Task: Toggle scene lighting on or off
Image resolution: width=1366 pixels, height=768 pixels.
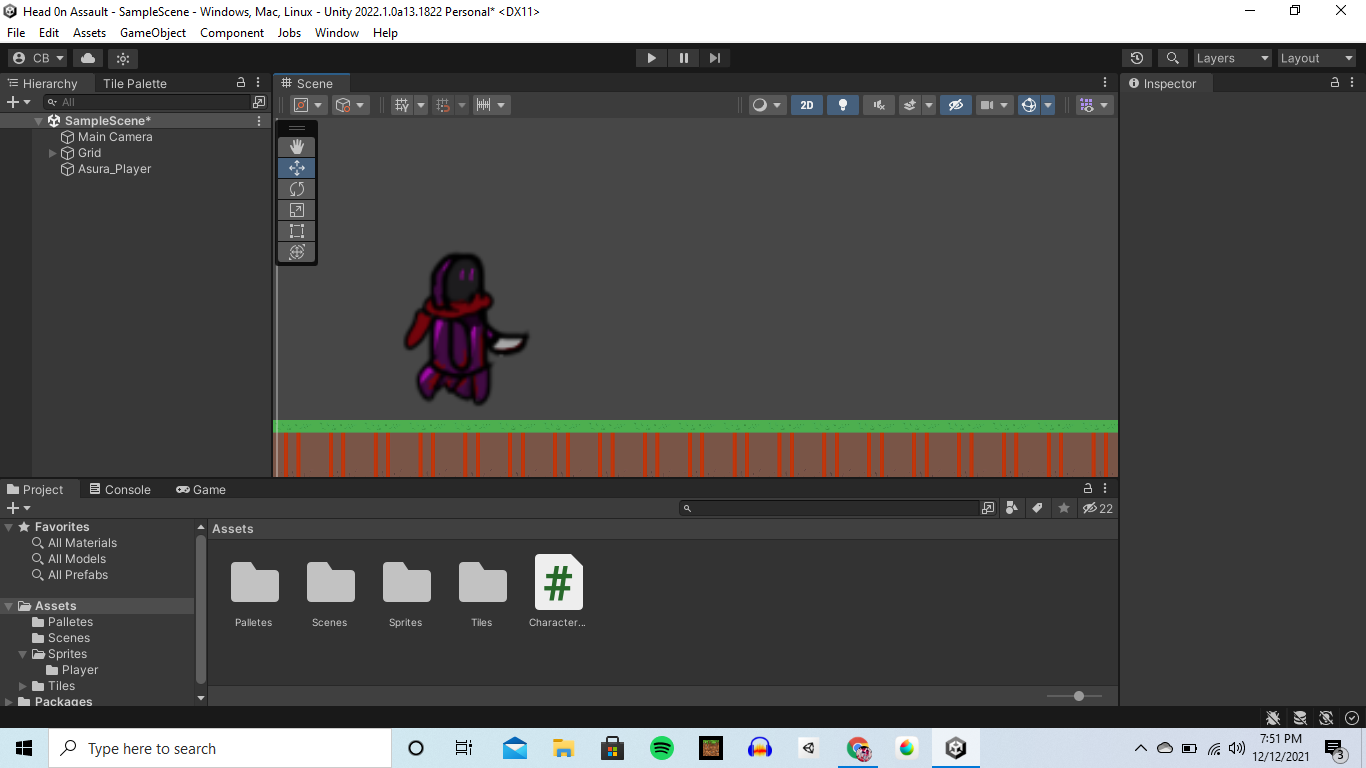Action: tap(842, 104)
